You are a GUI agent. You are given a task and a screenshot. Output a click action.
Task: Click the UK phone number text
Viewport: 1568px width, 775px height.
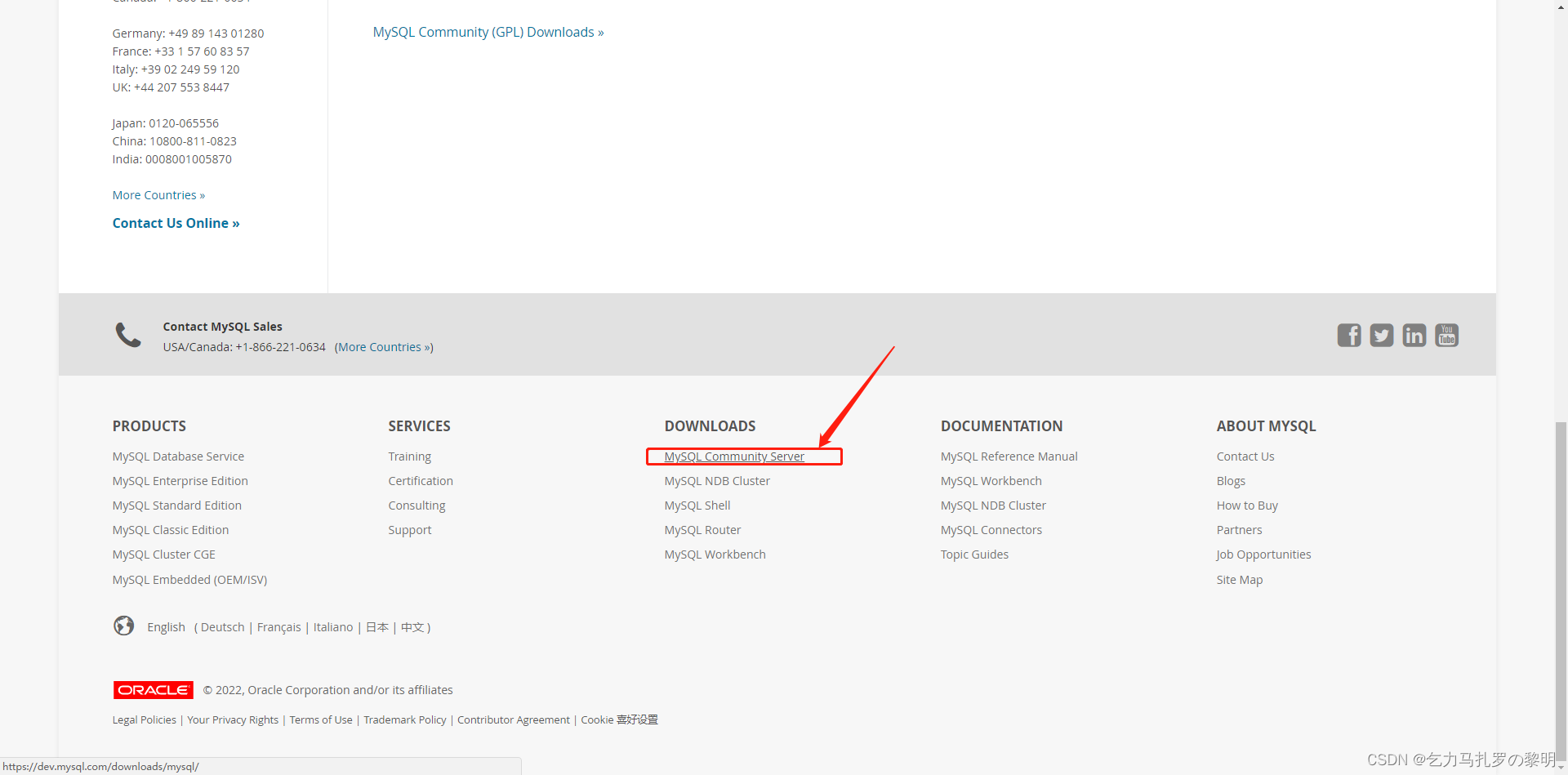point(171,87)
